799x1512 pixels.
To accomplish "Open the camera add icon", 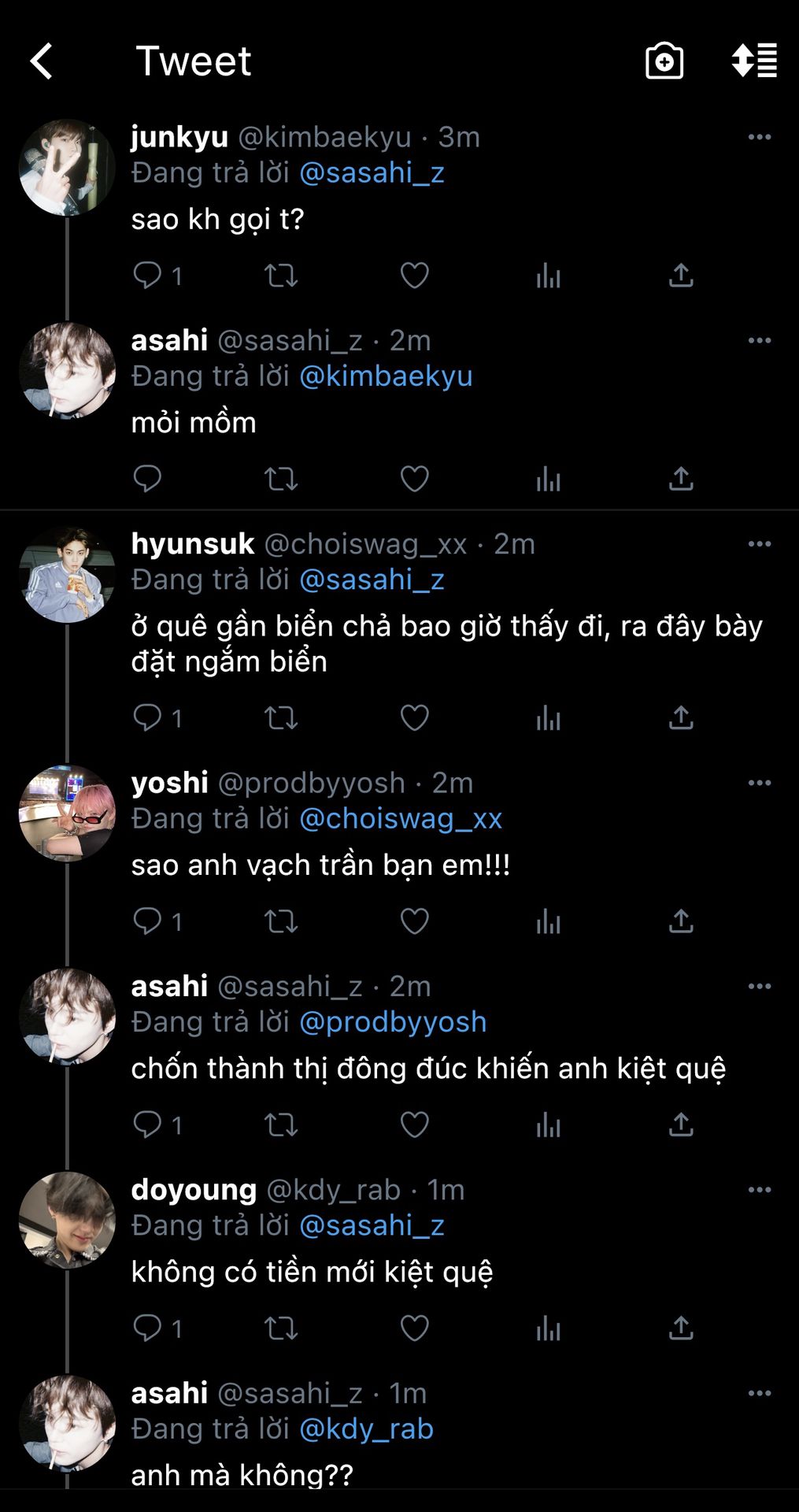I will pyautogui.click(x=664, y=61).
